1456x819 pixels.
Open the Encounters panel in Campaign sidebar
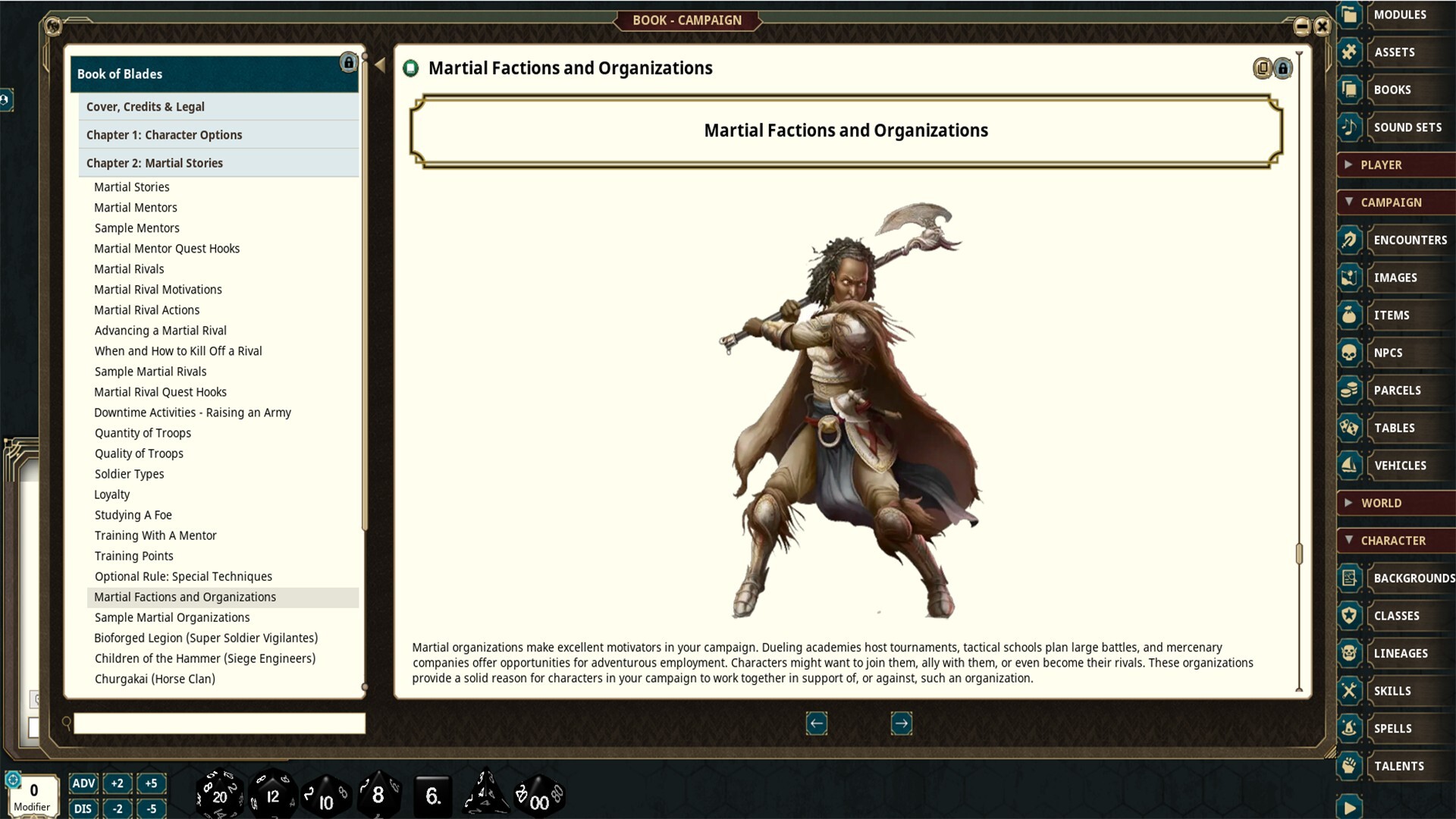point(1409,240)
